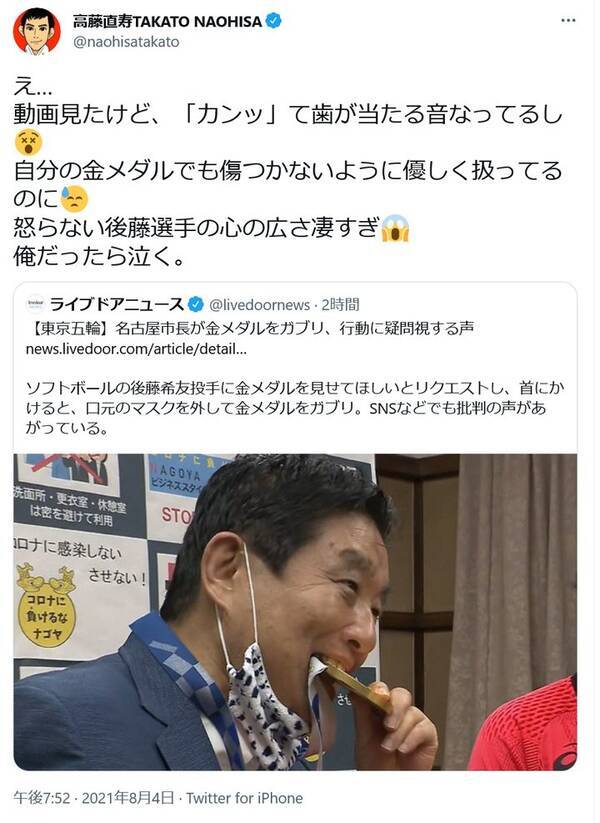Open the author's profile avatar
600x823 pixels.
click(x=37, y=31)
